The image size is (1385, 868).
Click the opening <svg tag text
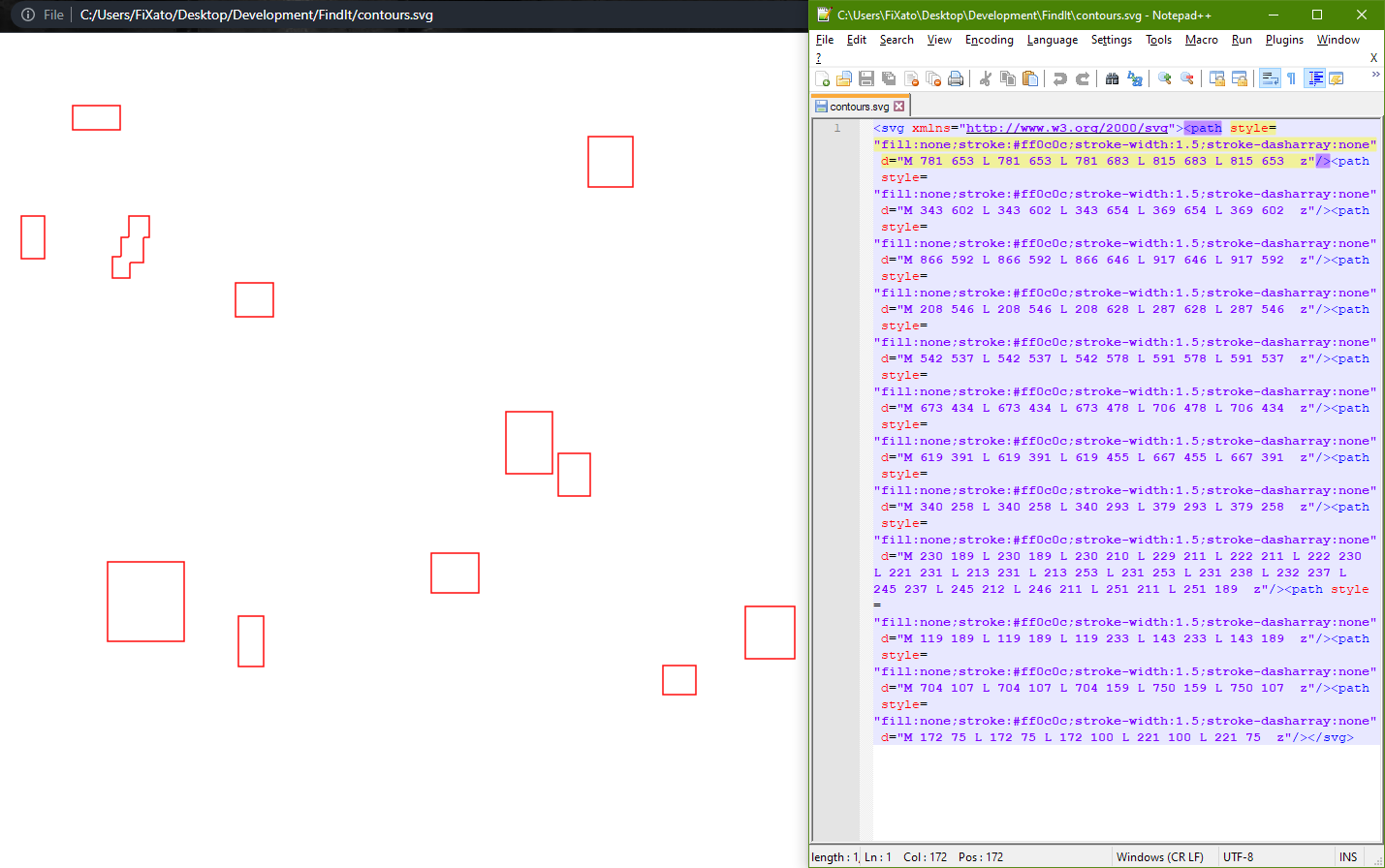click(889, 128)
